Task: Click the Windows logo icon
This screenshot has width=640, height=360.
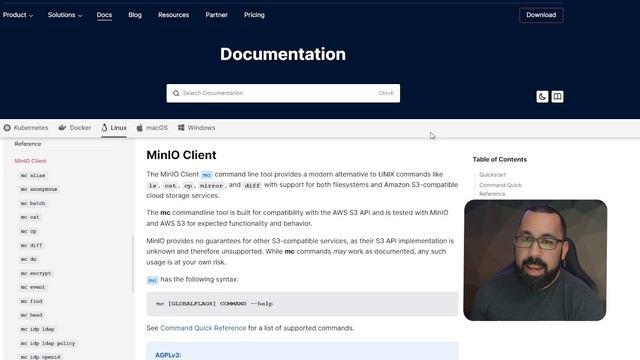Action: pos(181,128)
